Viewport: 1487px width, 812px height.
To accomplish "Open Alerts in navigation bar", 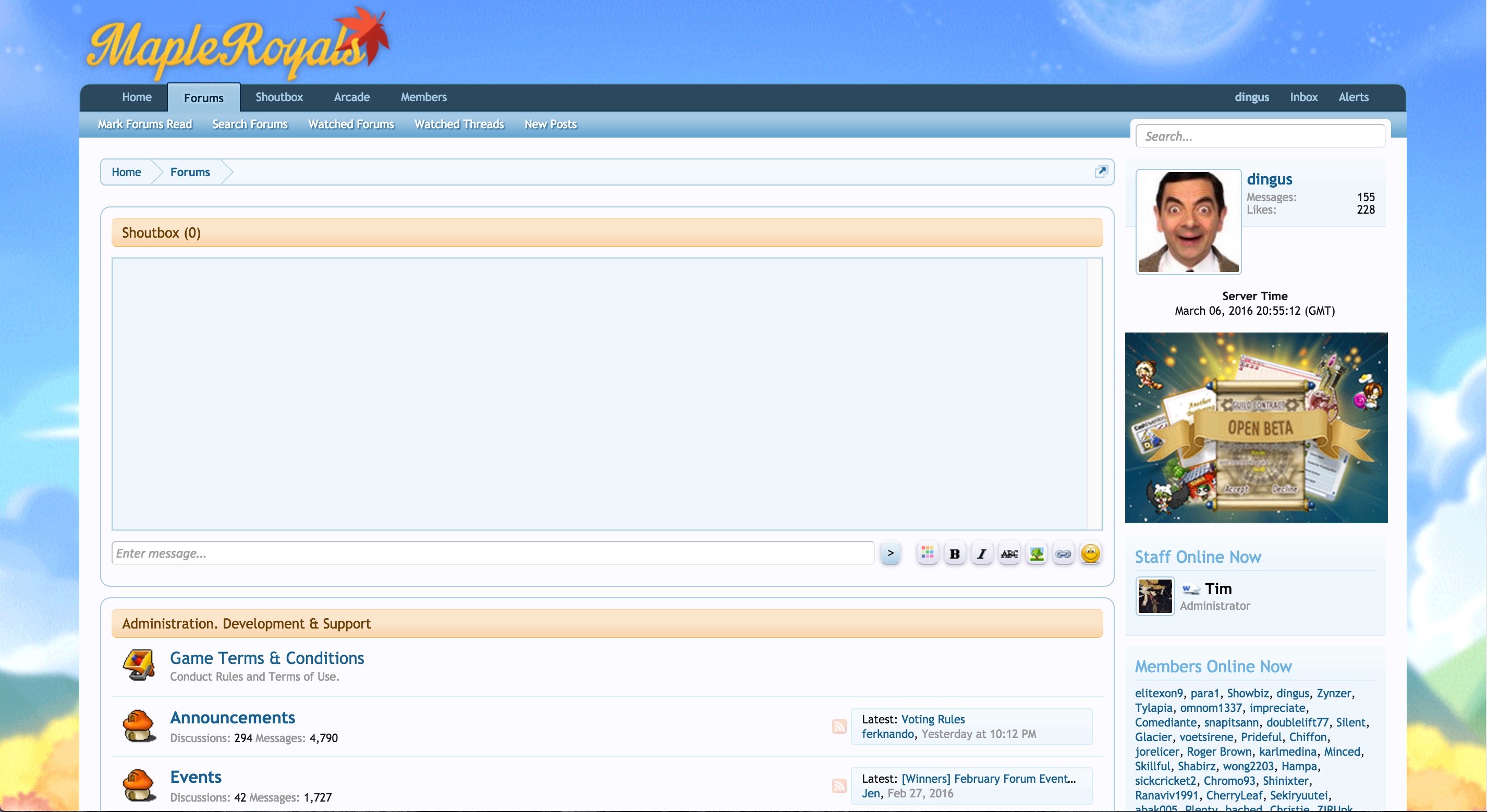I will [1353, 97].
